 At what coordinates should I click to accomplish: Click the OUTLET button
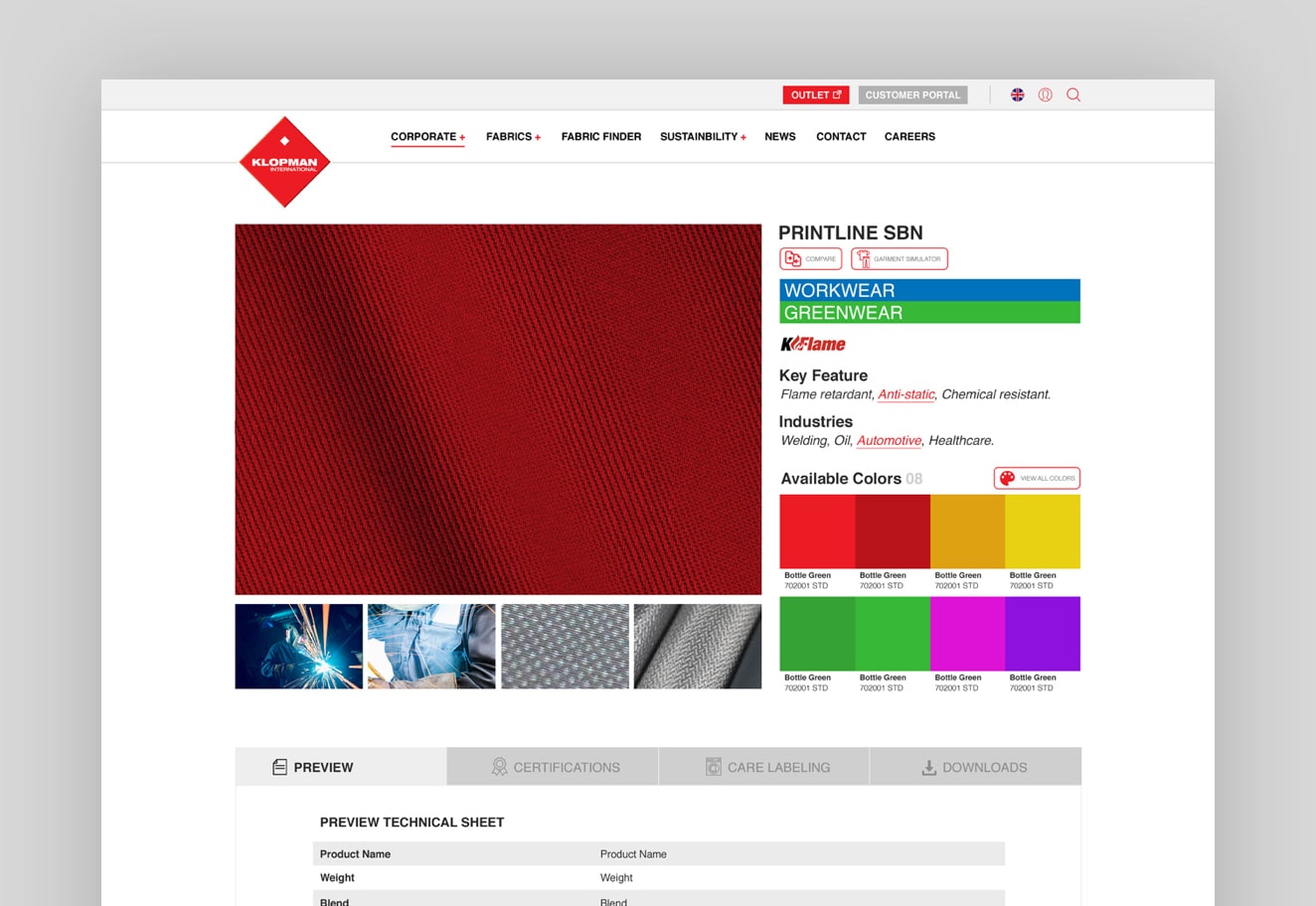[x=816, y=95]
